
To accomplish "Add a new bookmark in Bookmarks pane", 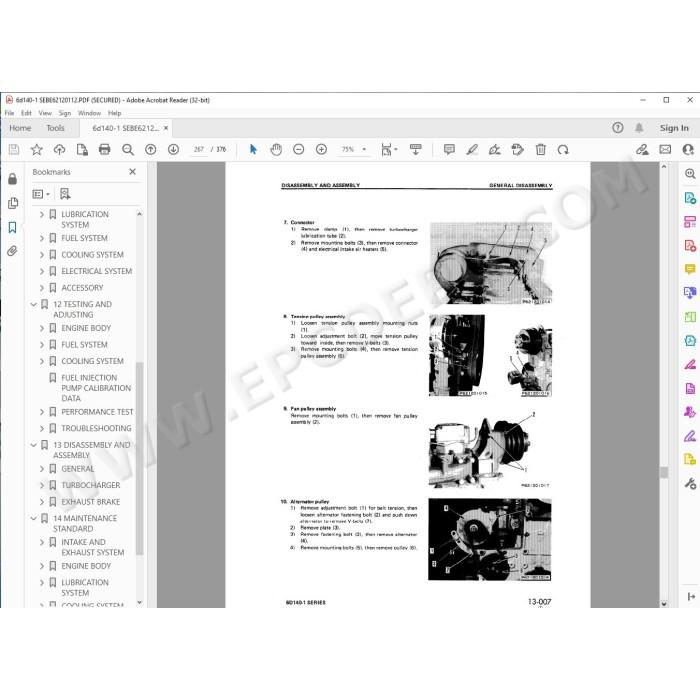I will click(65, 194).
